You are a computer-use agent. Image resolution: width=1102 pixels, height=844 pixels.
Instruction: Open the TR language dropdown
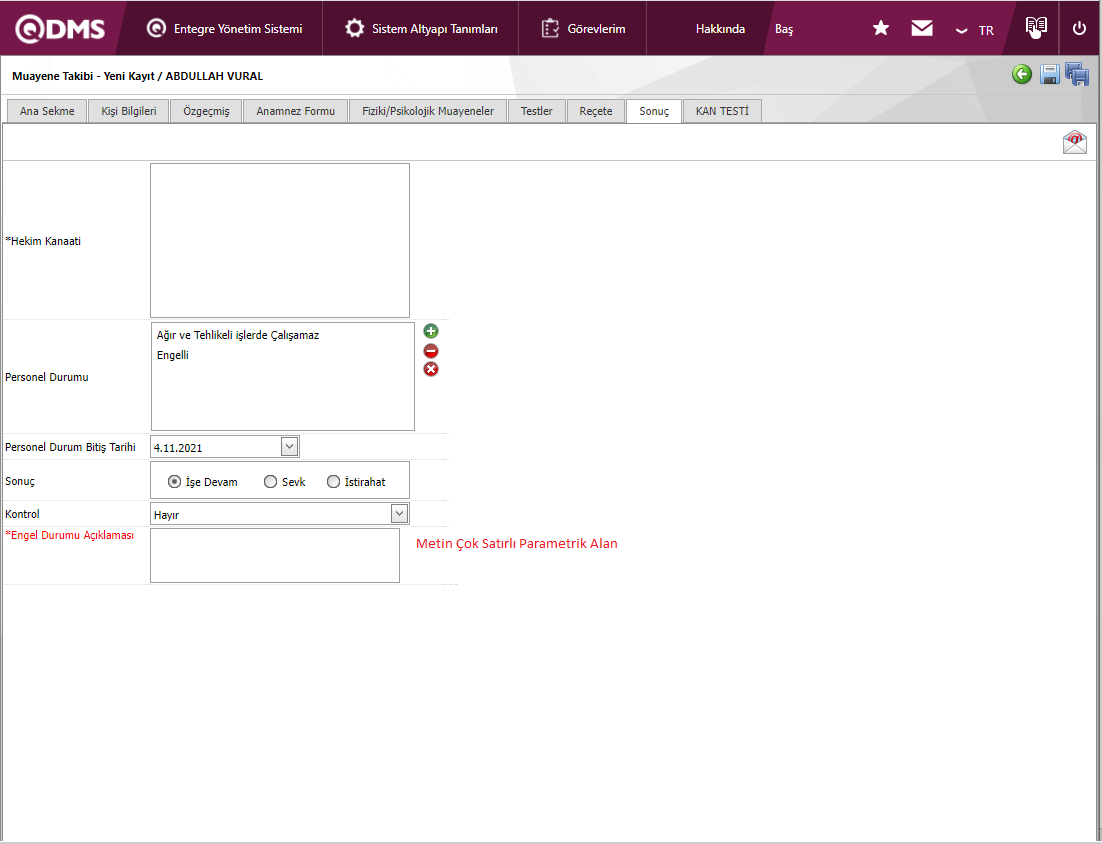[x=975, y=30]
